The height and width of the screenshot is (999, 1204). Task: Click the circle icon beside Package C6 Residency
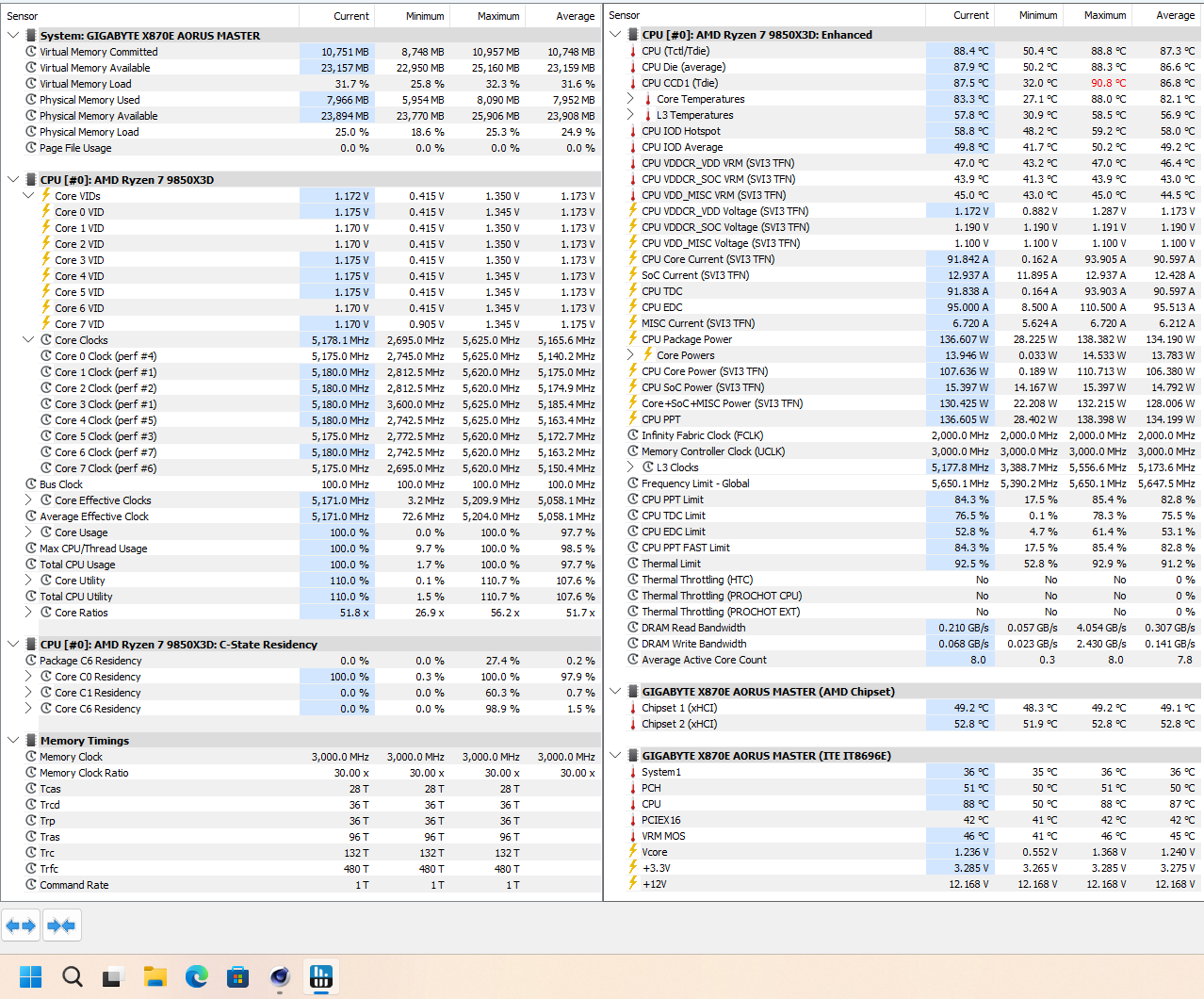pos(31,661)
